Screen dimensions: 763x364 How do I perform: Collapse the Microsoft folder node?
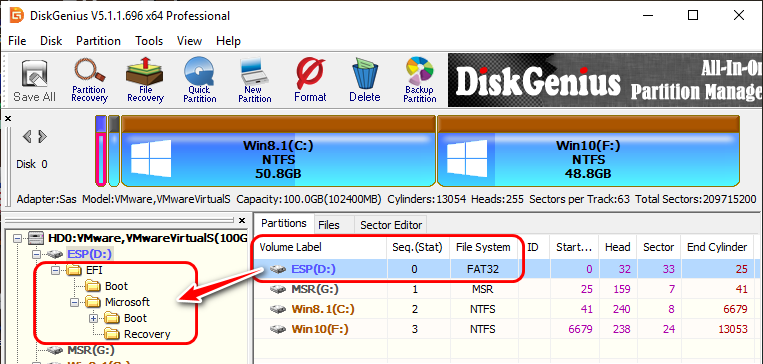point(74,302)
